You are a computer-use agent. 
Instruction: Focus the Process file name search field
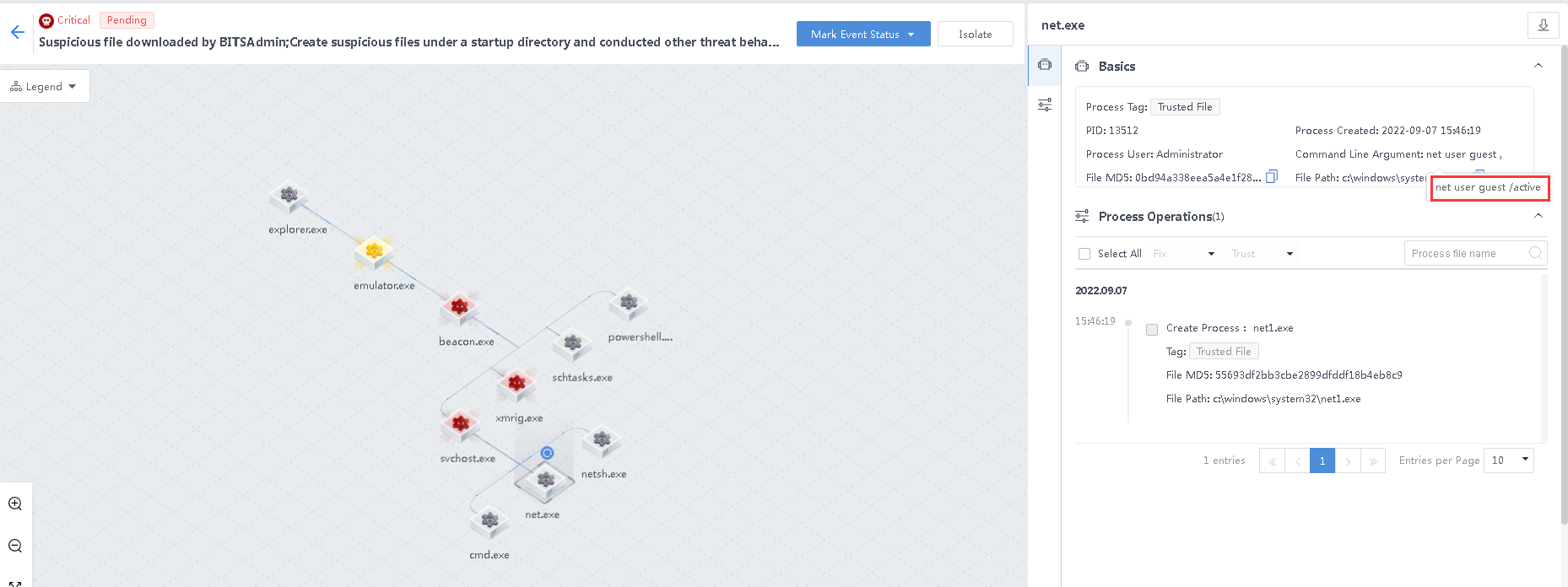(1467, 253)
